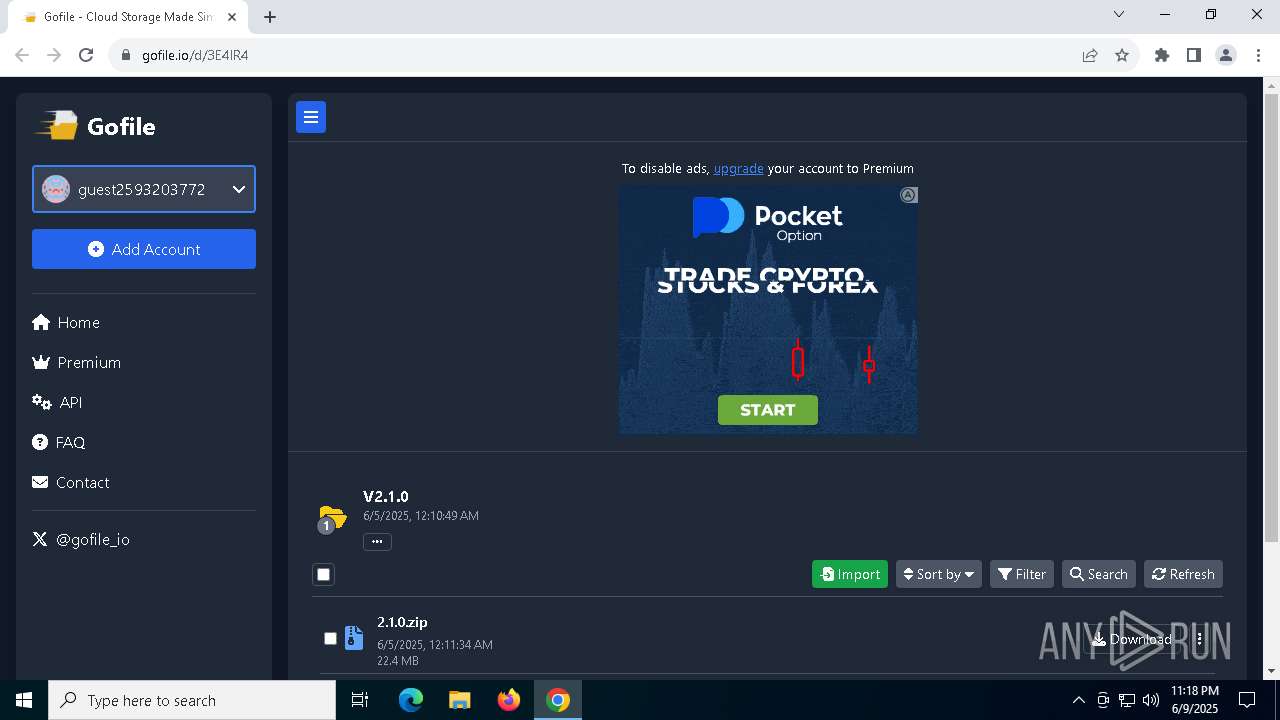Refresh the file list
Image resolution: width=1280 pixels, height=720 pixels.
click(1183, 574)
